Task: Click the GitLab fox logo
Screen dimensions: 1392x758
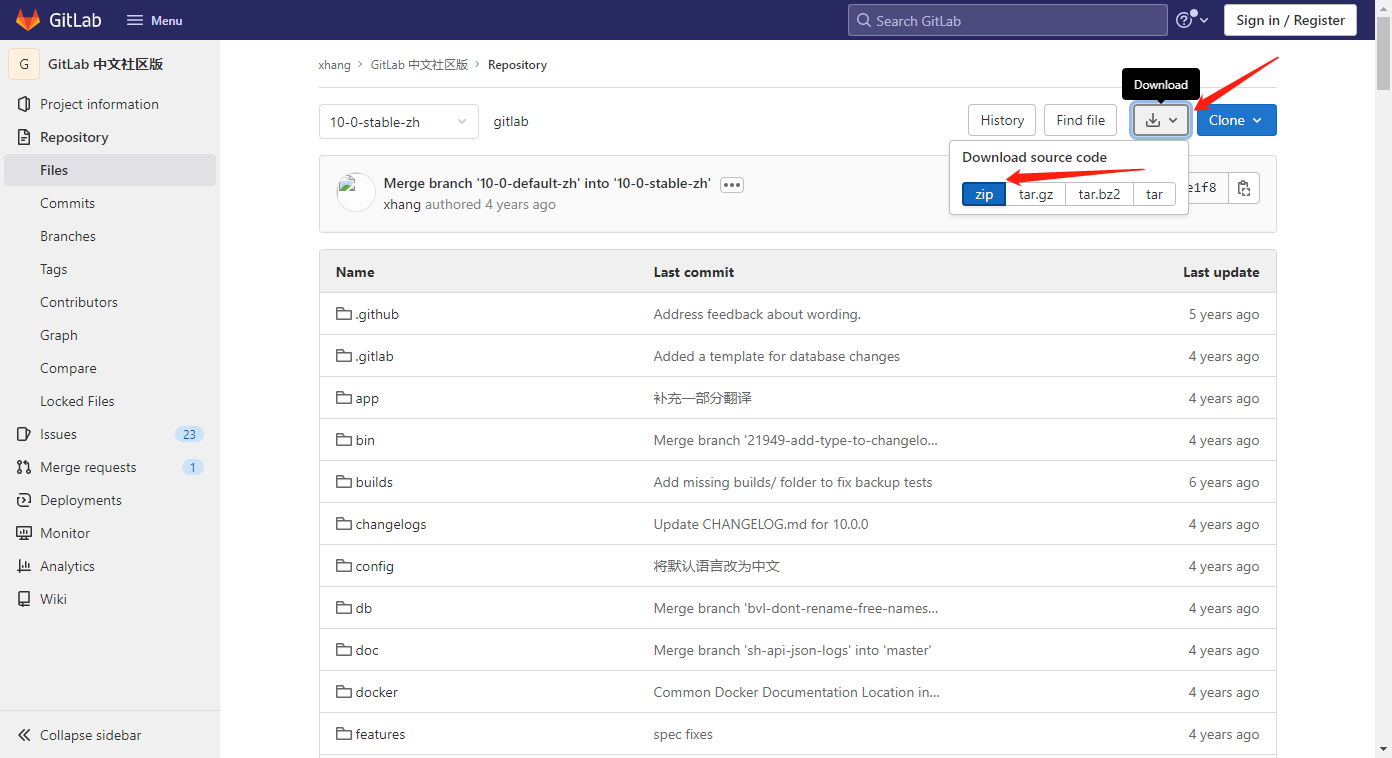Action: 27,19
